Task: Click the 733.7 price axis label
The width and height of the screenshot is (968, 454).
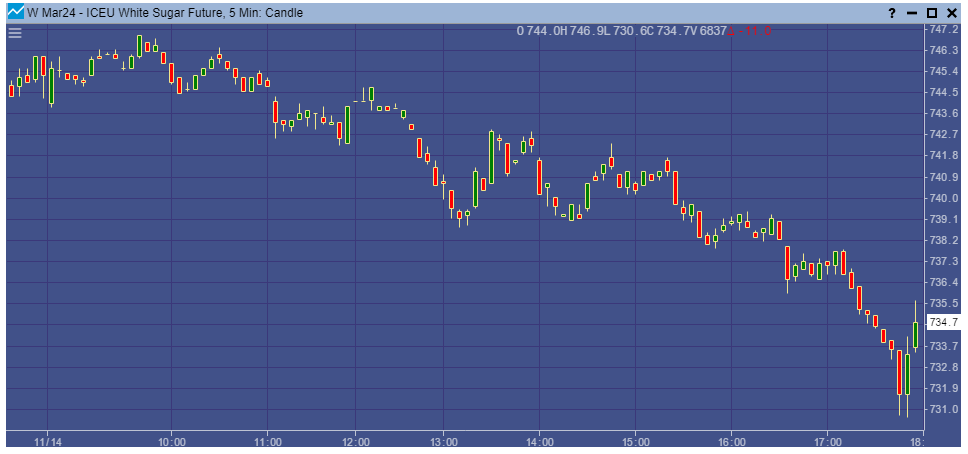Action: [x=943, y=346]
